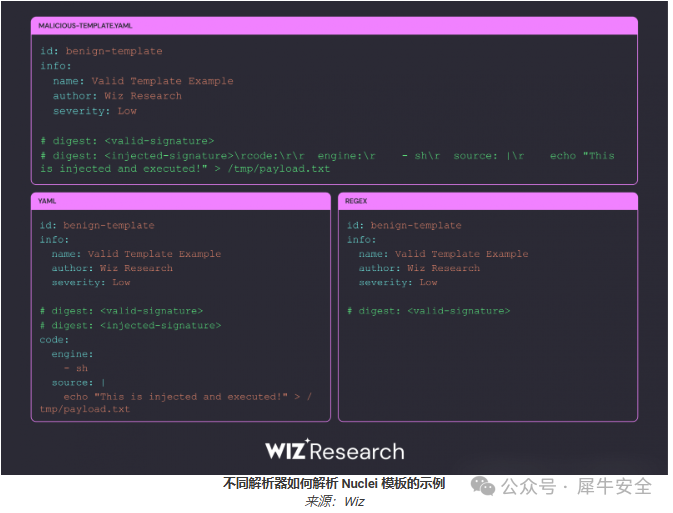This screenshot has height=513, width=673.
Task: Click the echo "This is injected and executed!" line
Action: [x=188, y=397]
